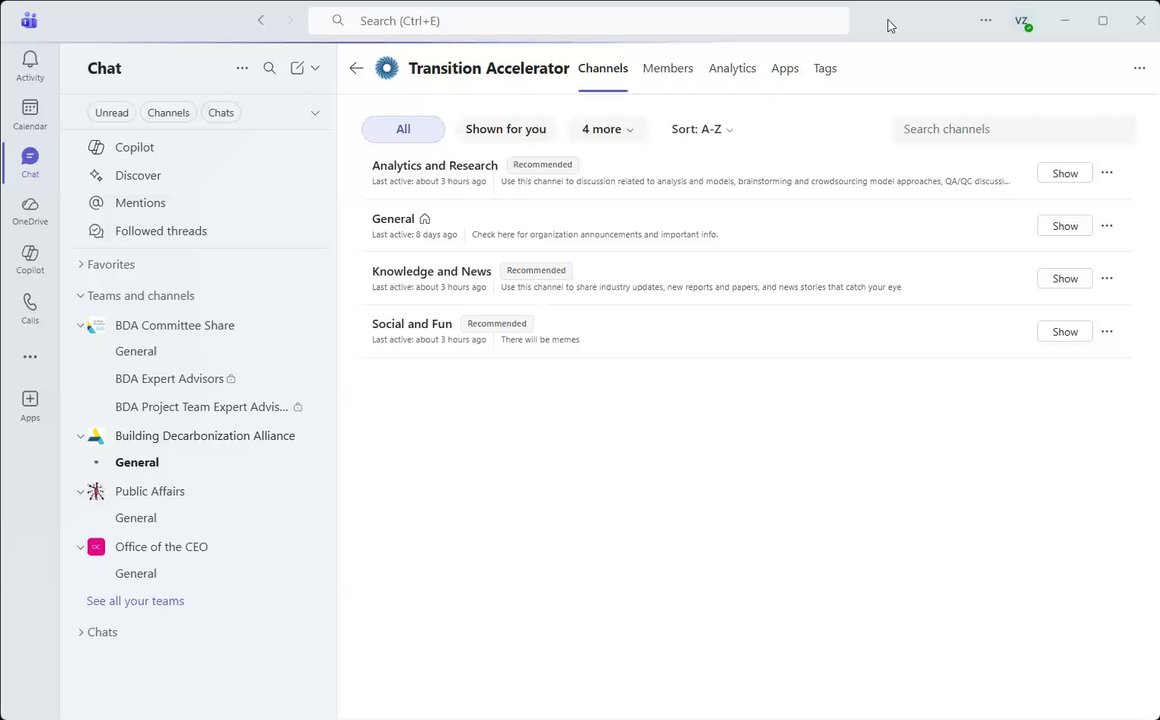
Task: Open the Calls phone icon
Action: (30, 309)
